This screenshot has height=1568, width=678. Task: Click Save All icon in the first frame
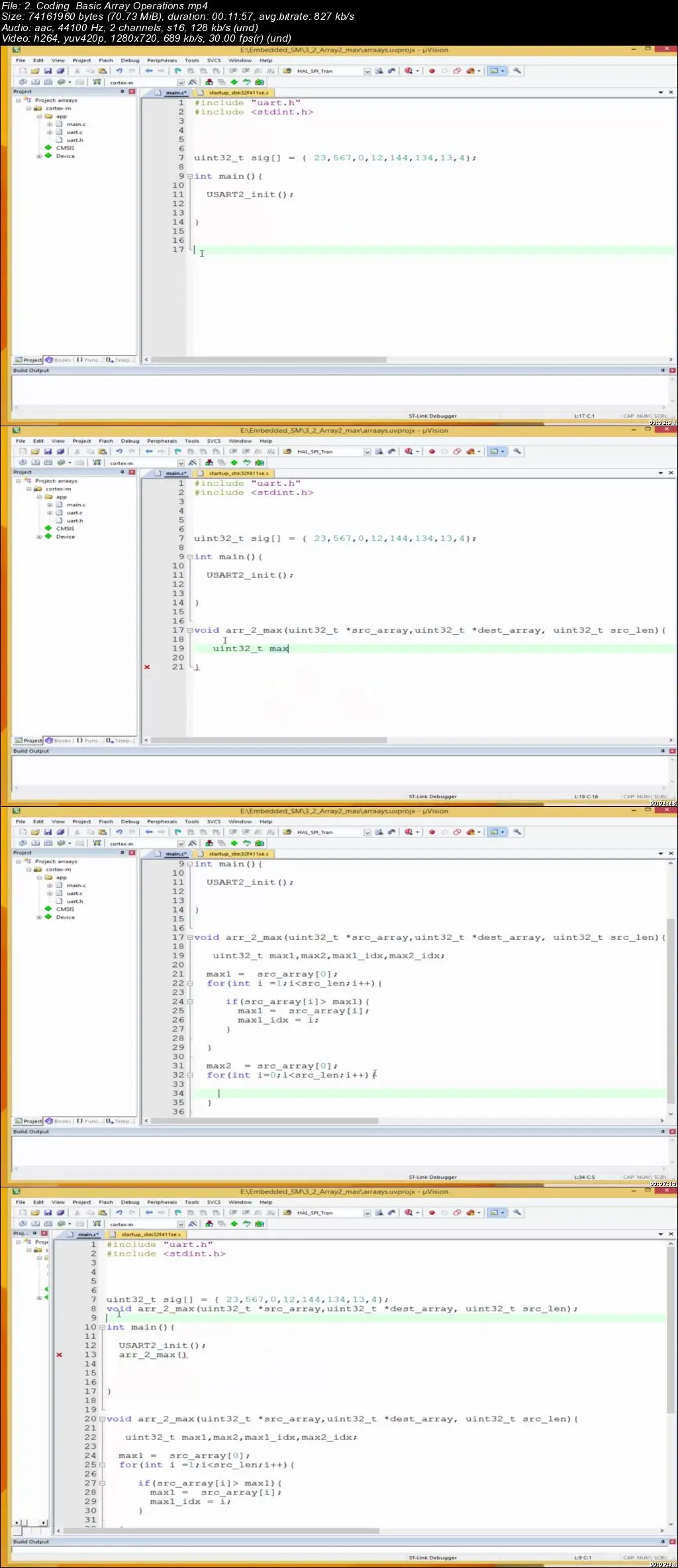coord(60,71)
